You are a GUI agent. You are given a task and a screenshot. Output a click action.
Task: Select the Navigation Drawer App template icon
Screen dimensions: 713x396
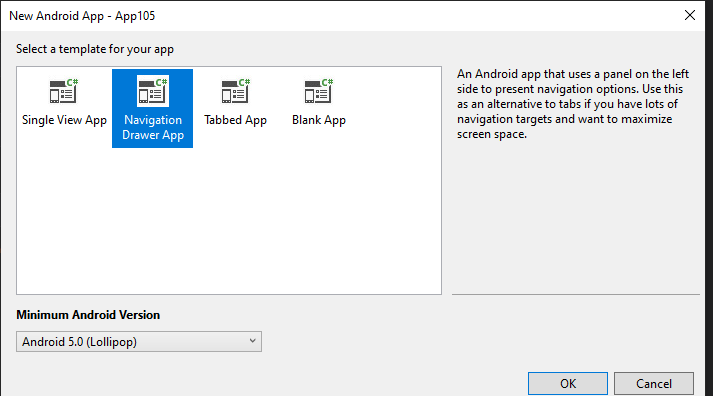pos(153,90)
